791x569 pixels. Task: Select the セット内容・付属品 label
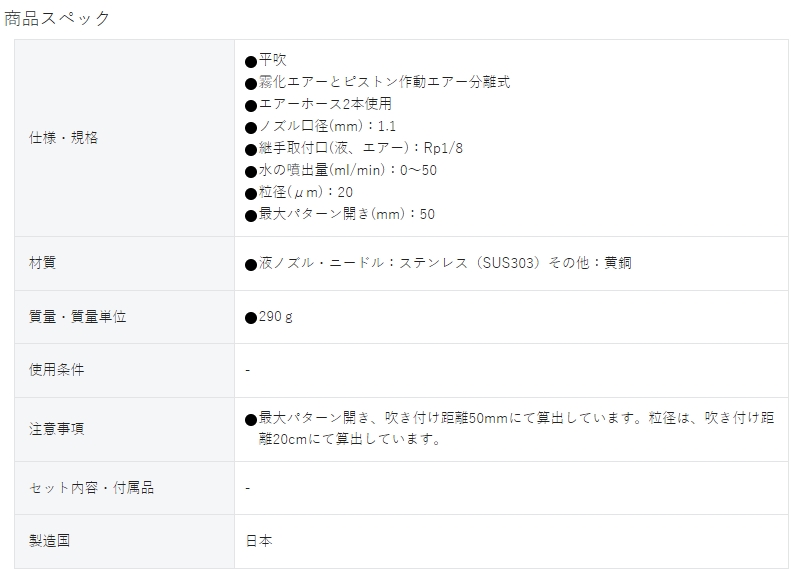pos(91,488)
